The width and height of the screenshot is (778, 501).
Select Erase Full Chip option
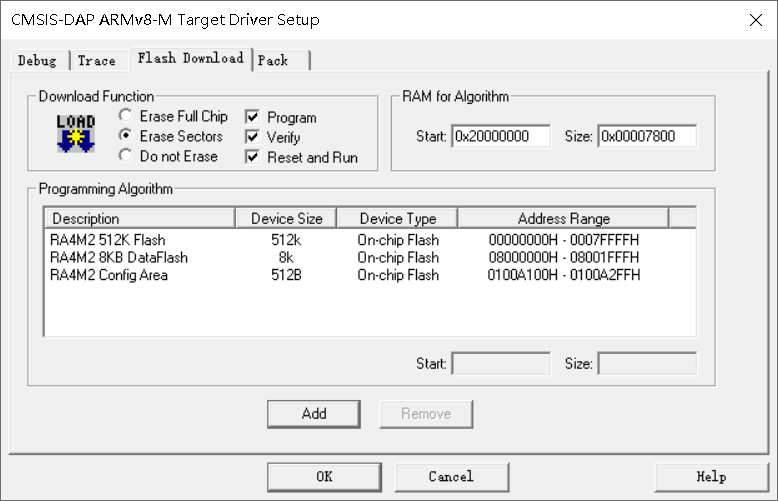126,116
